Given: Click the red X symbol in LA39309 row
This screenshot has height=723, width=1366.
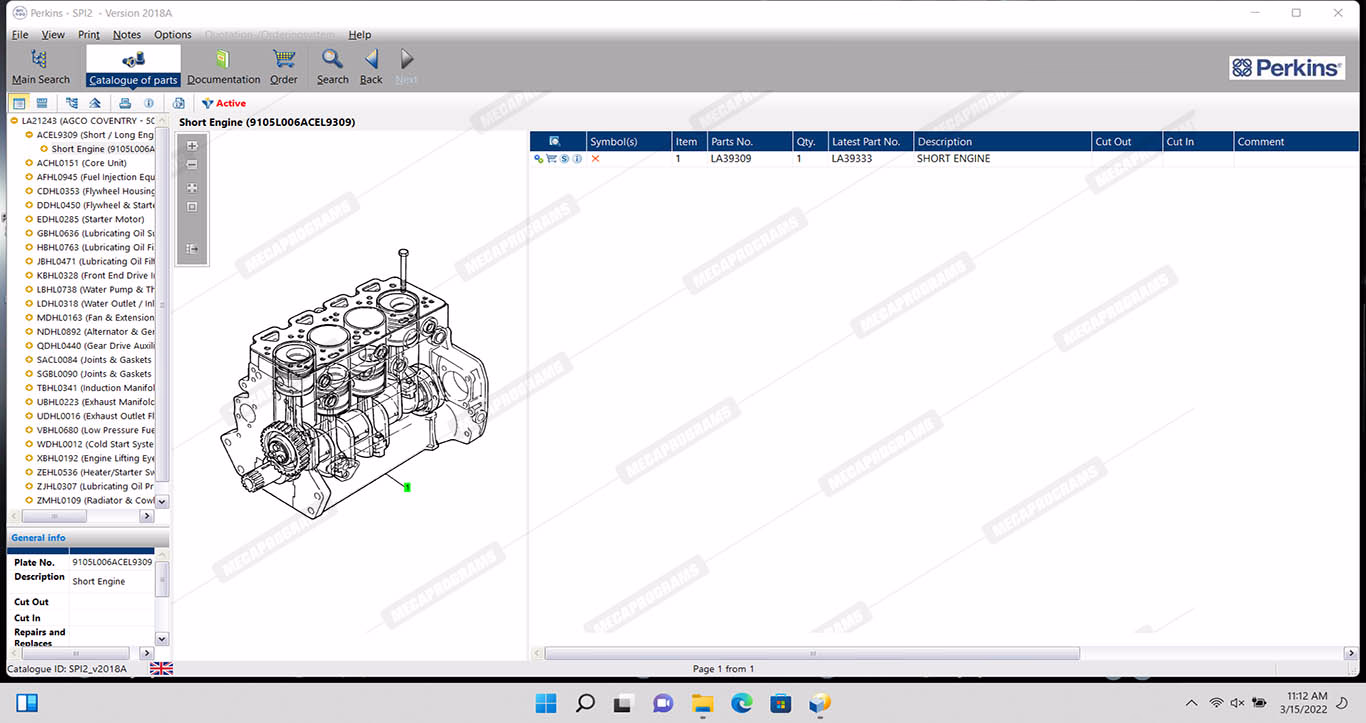Looking at the screenshot, I should 596,159.
